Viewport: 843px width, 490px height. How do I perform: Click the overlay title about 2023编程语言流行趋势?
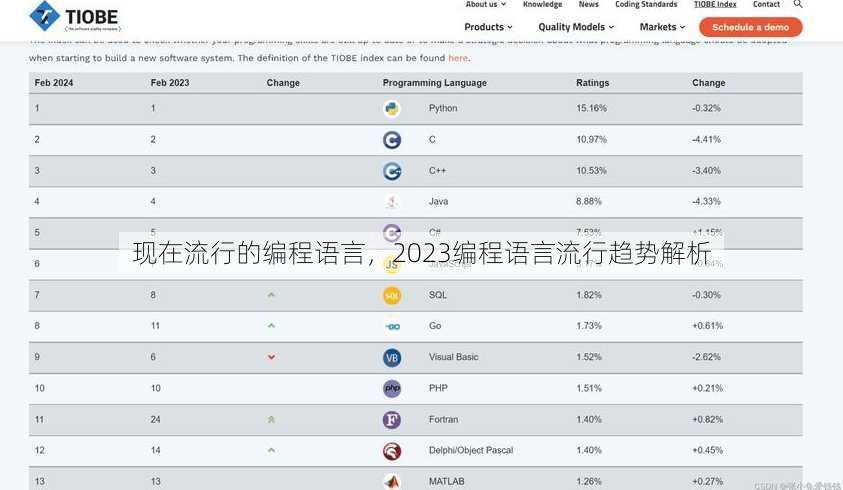pos(422,253)
